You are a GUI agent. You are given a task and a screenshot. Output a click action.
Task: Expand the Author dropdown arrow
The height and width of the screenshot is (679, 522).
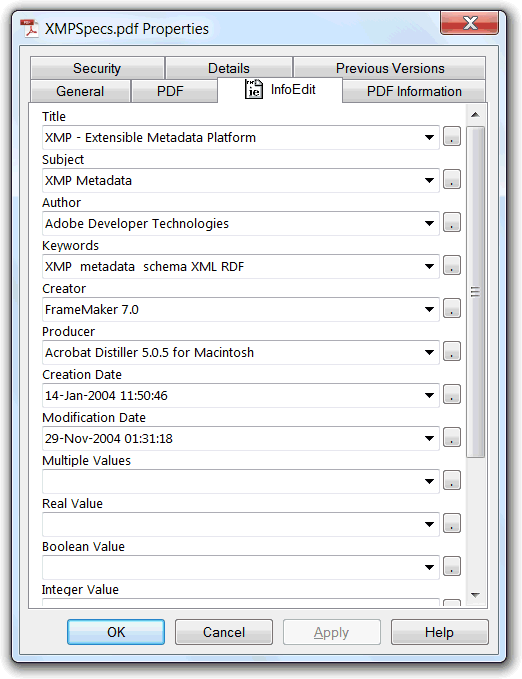[x=429, y=223]
